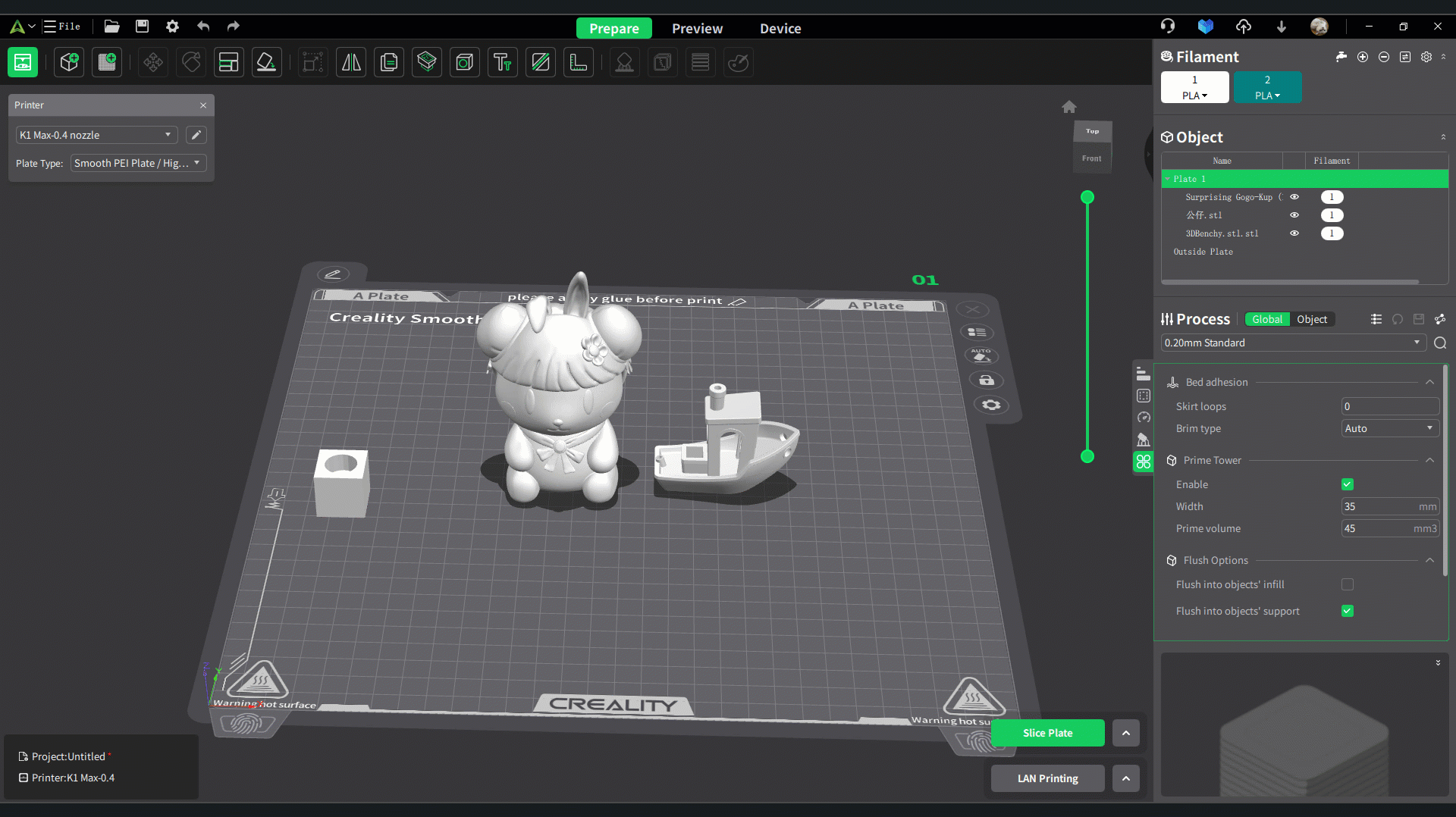This screenshot has width=1456, height=817.
Task: Open the customer support headset icon
Action: tap(1168, 27)
